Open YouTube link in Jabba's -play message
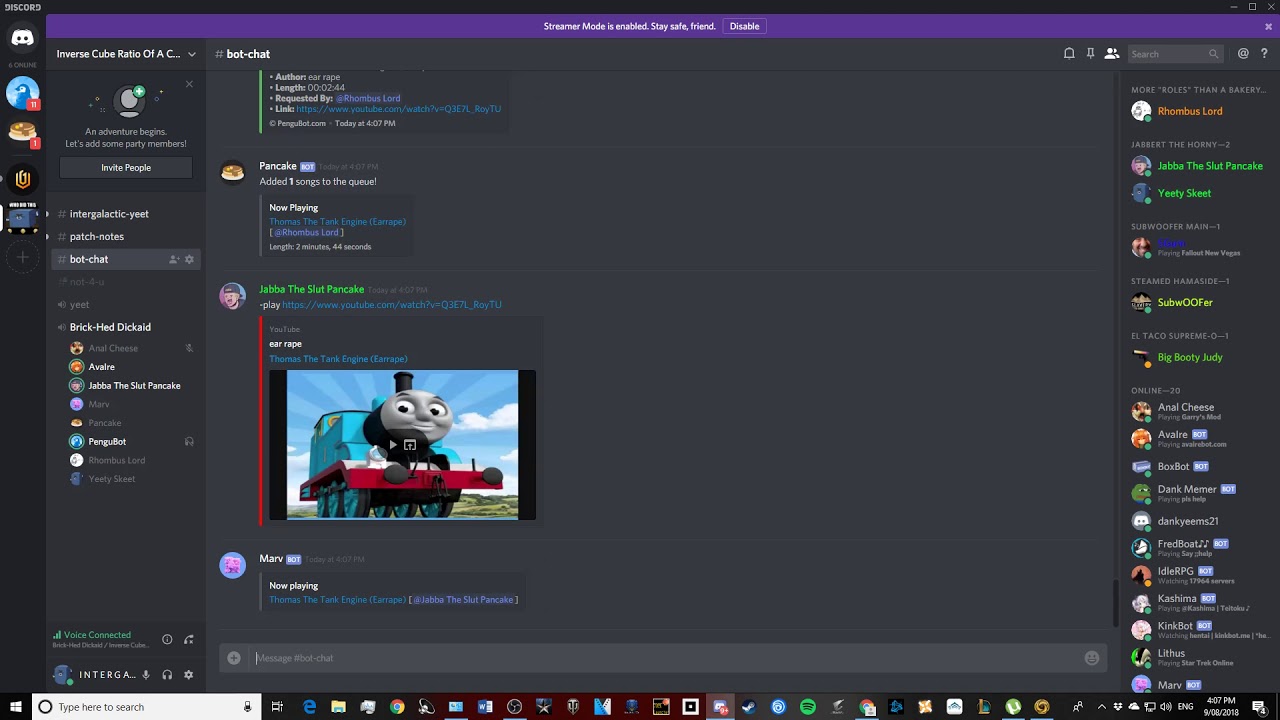 392,305
